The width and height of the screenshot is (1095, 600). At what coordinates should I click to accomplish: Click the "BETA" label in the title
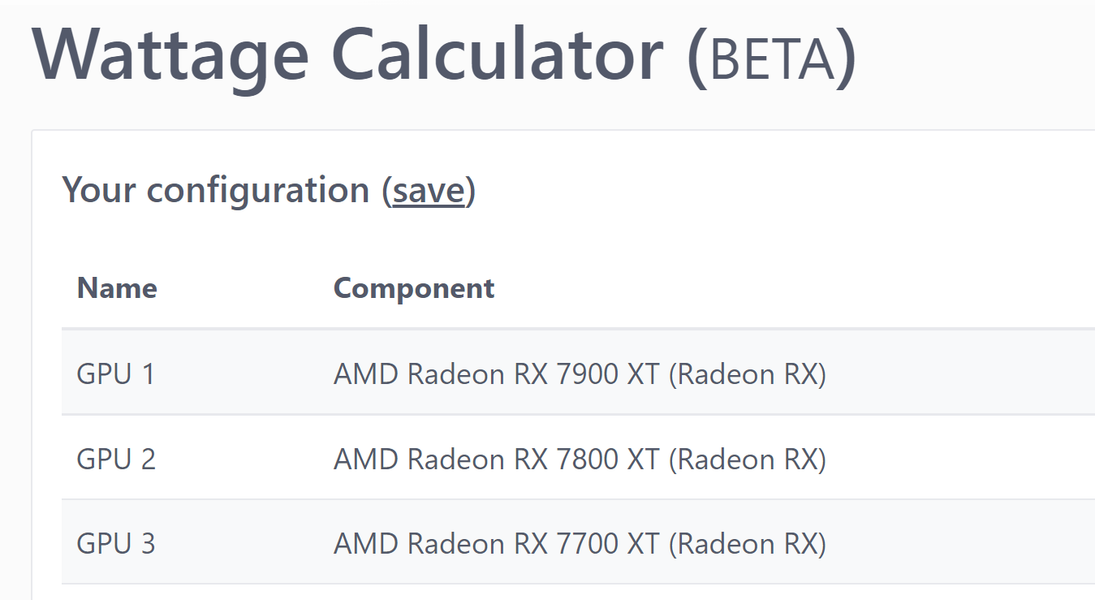[x=771, y=58]
